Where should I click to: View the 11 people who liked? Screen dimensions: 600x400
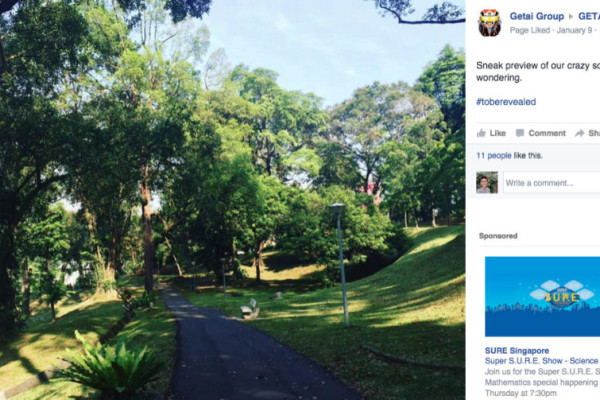494,155
